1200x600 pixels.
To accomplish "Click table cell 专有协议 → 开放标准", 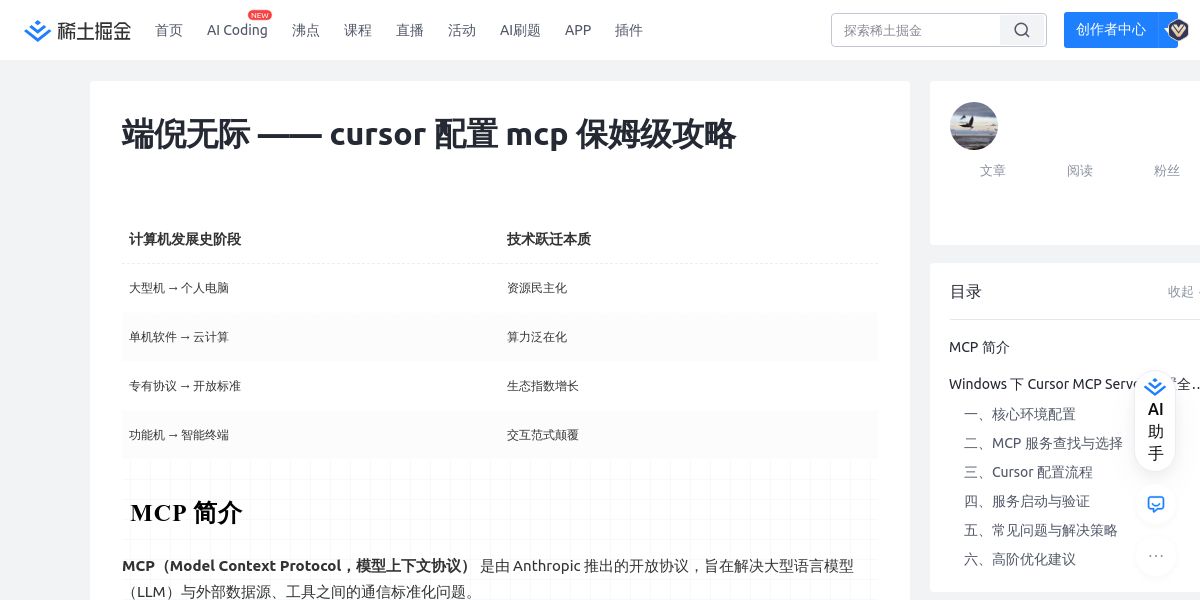I will point(185,386).
